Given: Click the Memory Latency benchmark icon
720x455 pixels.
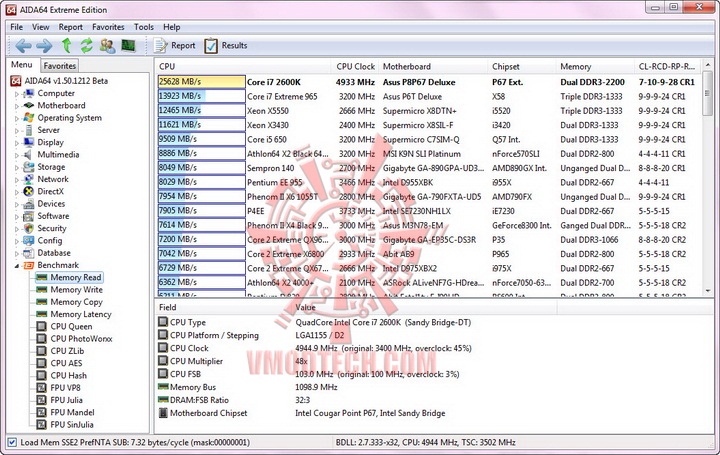Looking at the screenshot, I should pos(42,315).
